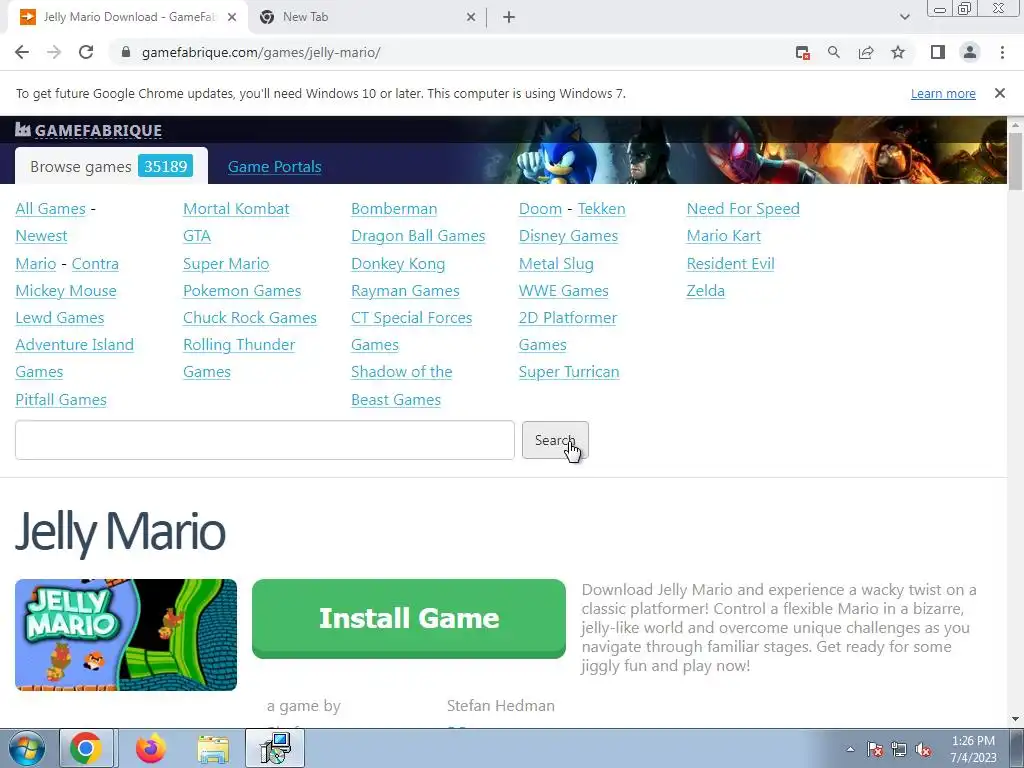
Task: Open the Windows Start menu
Action: point(26,748)
